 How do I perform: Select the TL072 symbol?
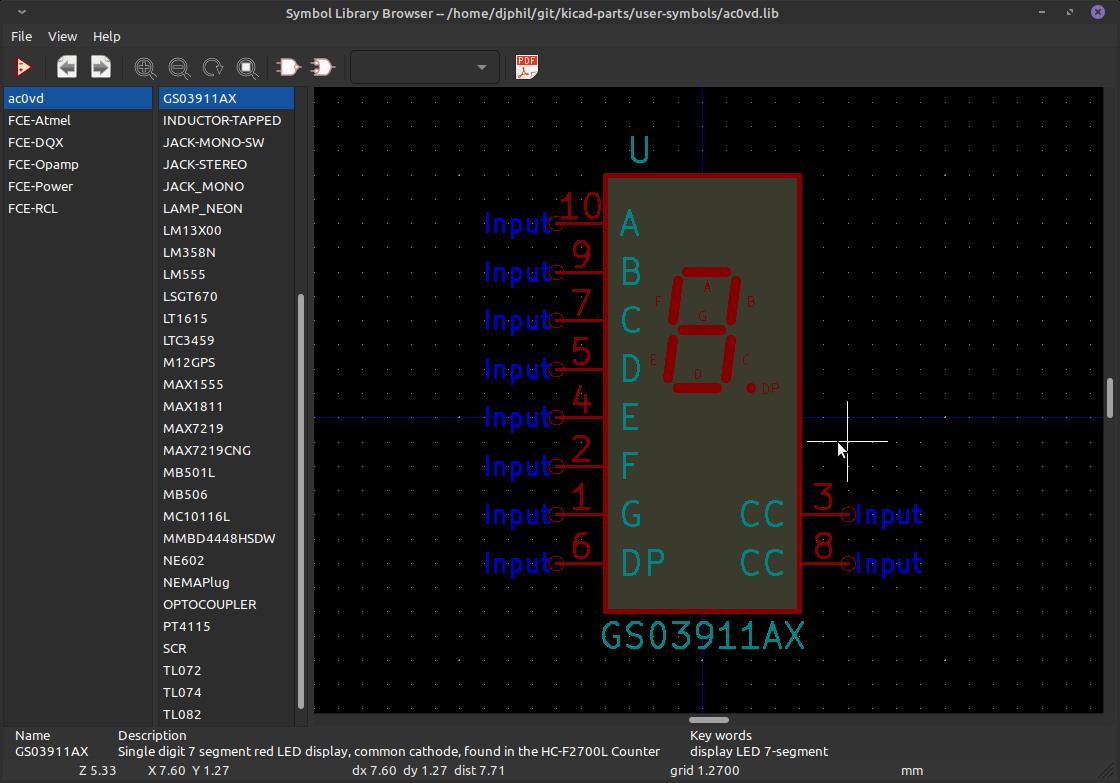point(226,671)
